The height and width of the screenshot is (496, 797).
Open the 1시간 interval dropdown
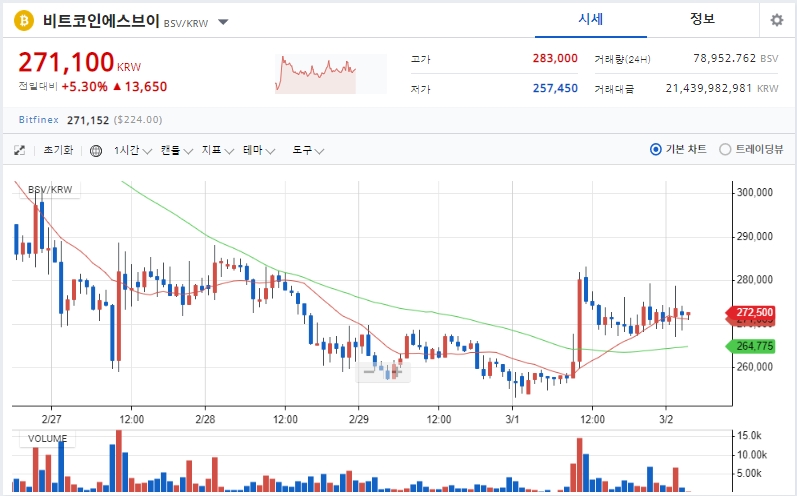tap(133, 150)
